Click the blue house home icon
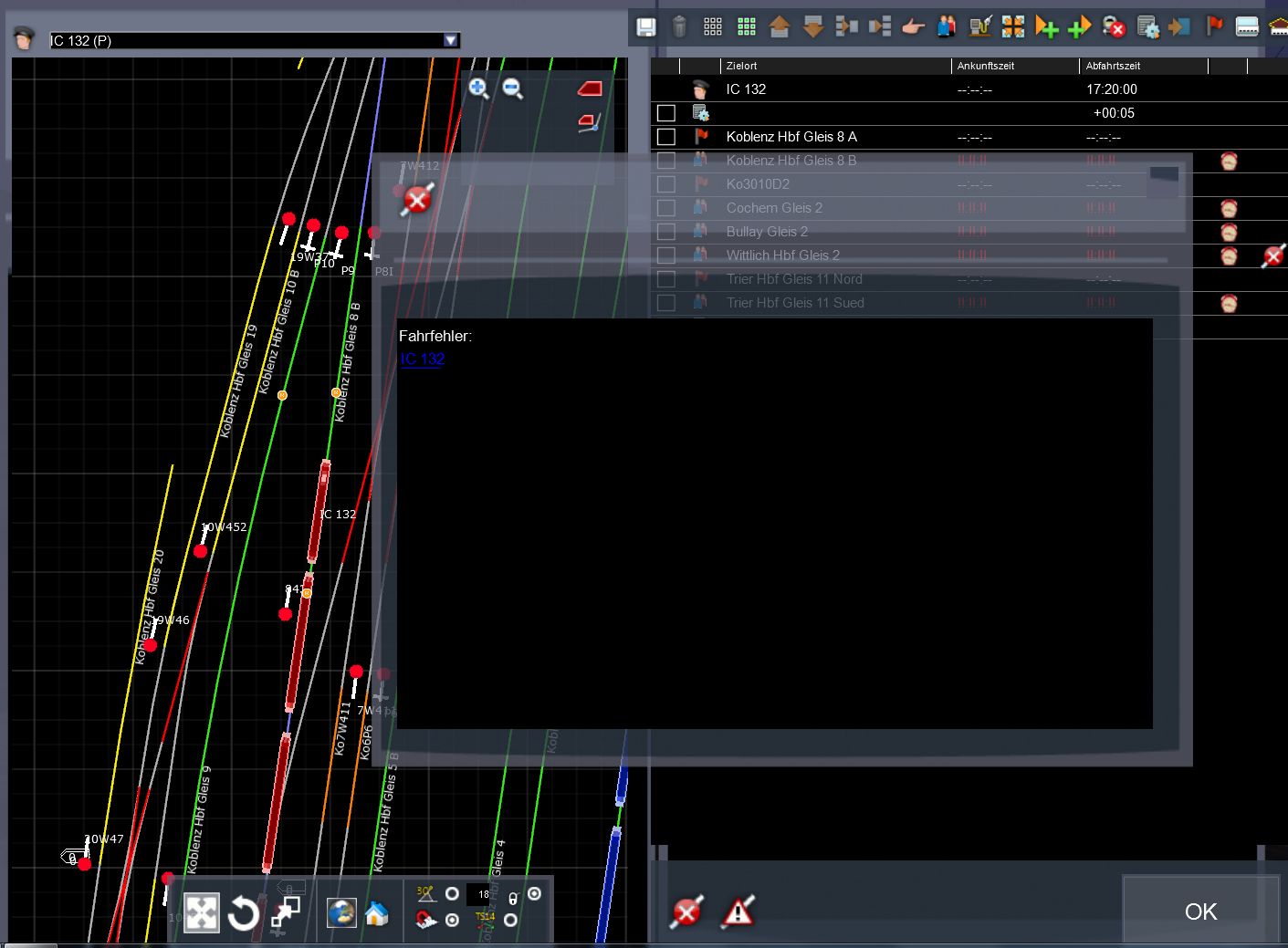Image resolution: width=1288 pixels, height=948 pixels. point(377,912)
